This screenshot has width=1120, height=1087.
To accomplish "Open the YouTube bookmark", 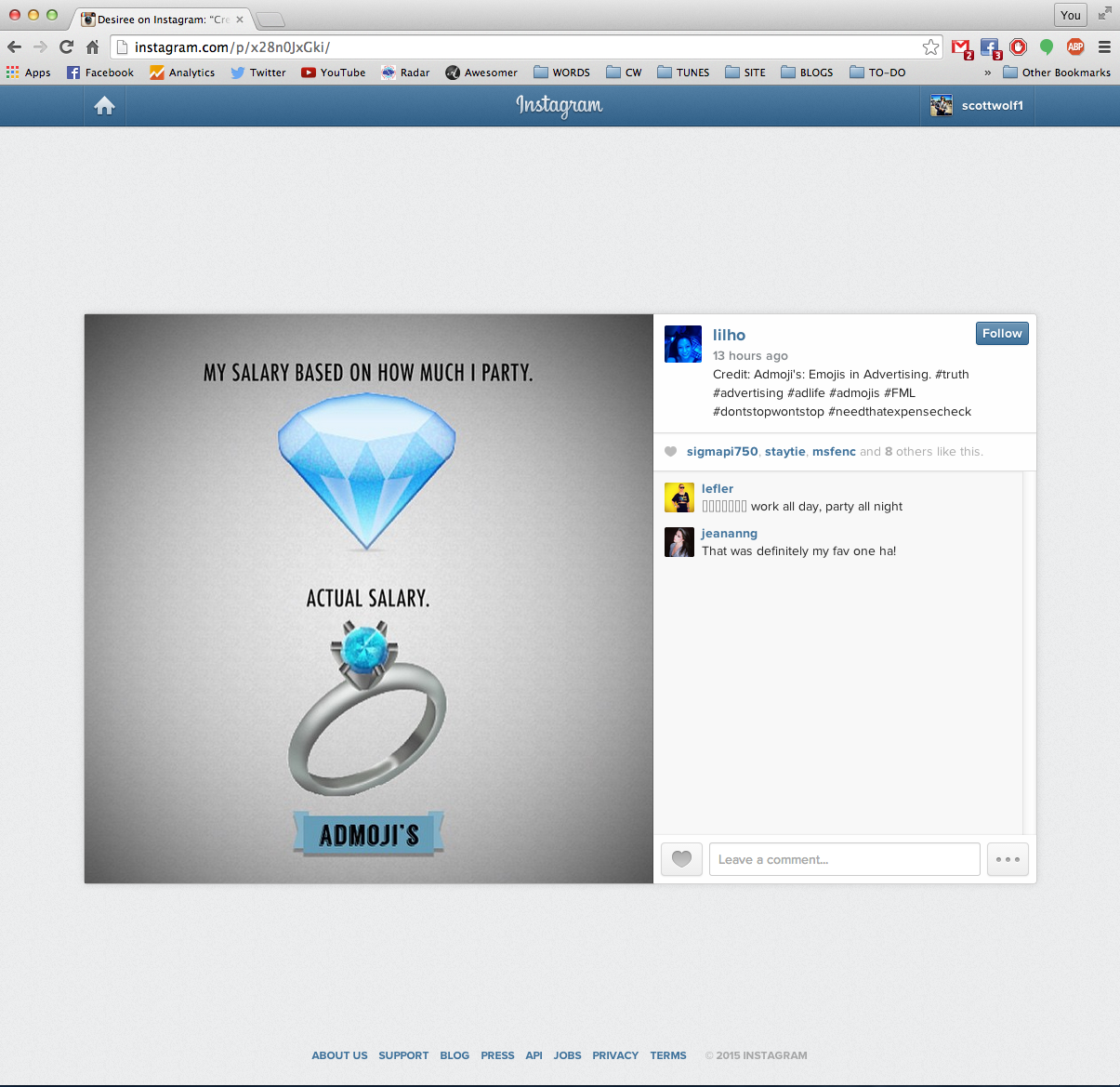I will point(334,73).
